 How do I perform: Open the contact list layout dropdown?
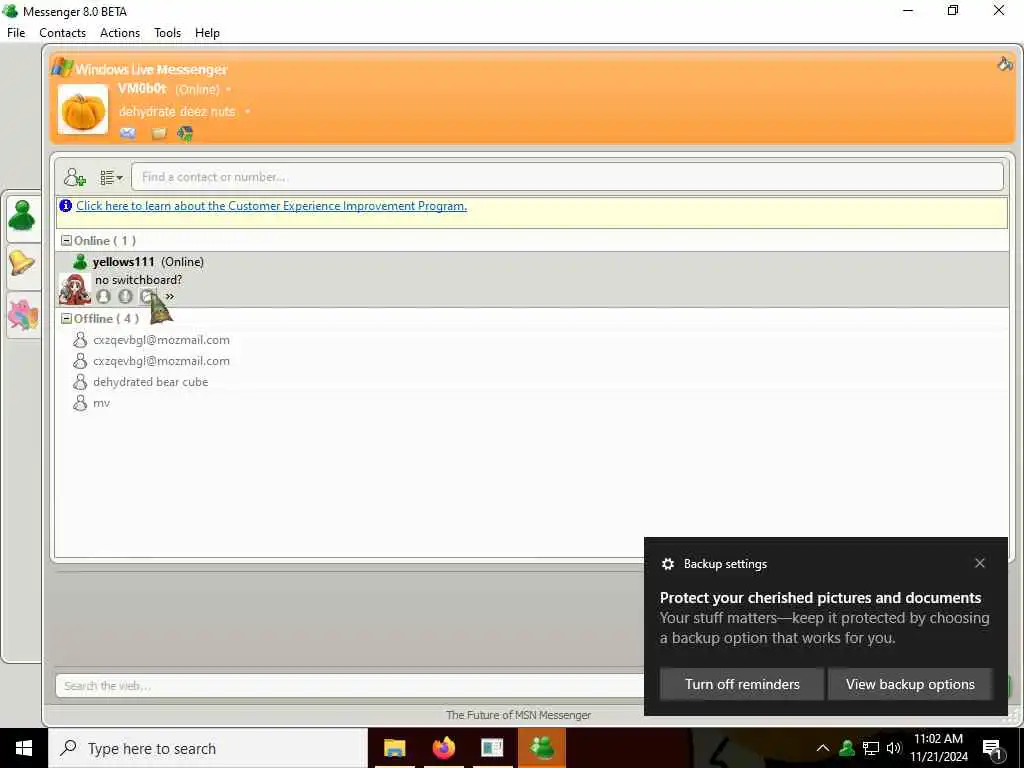pos(111,178)
